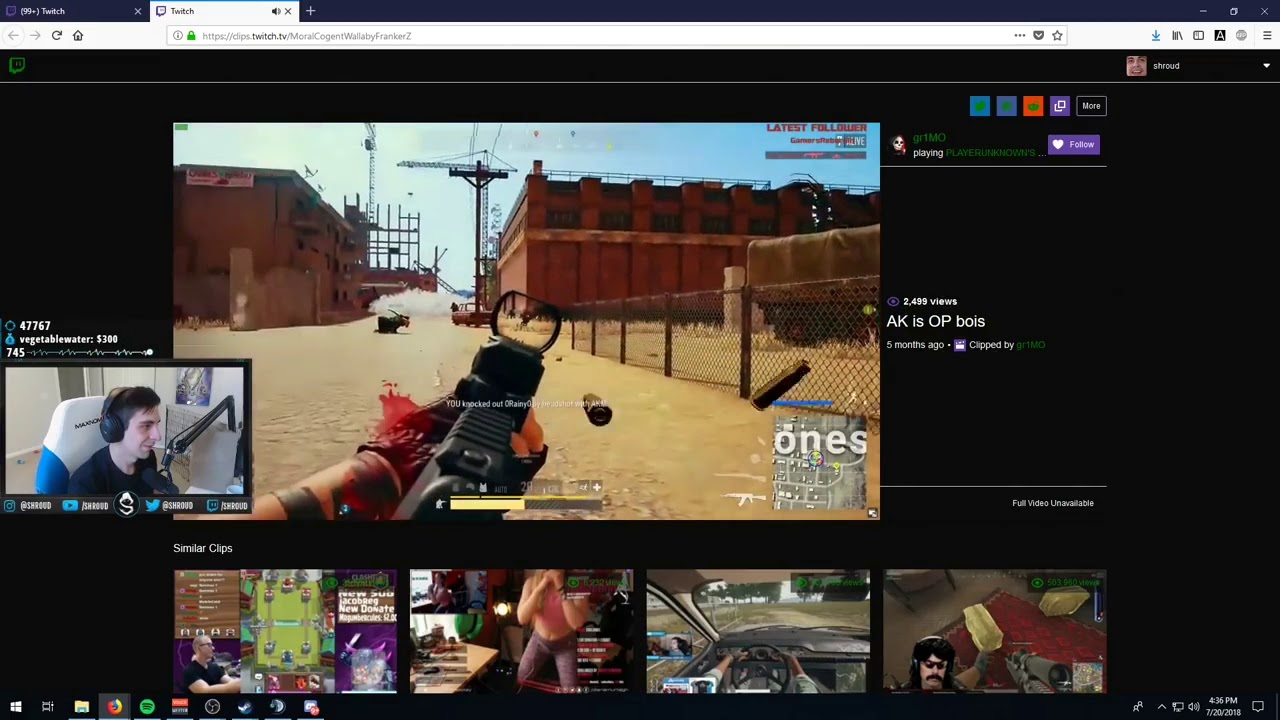Copy the clip link with the purple icon
Screen dimensions: 1280x720
(x=1060, y=106)
